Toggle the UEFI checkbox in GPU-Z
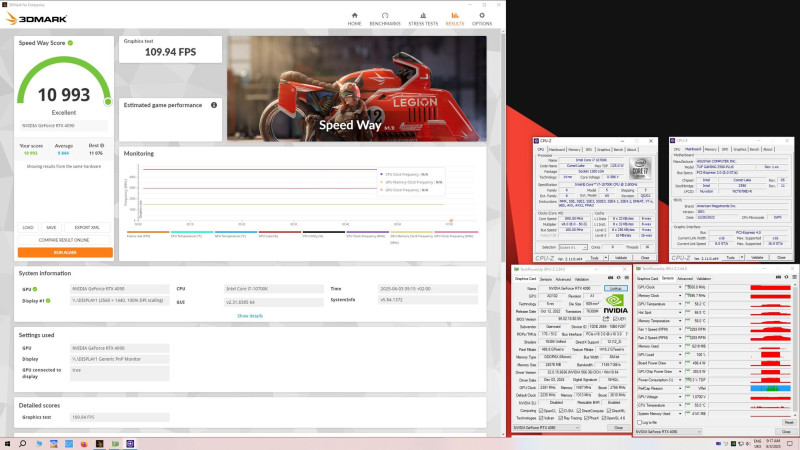The width and height of the screenshot is (800, 450). coord(615,318)
